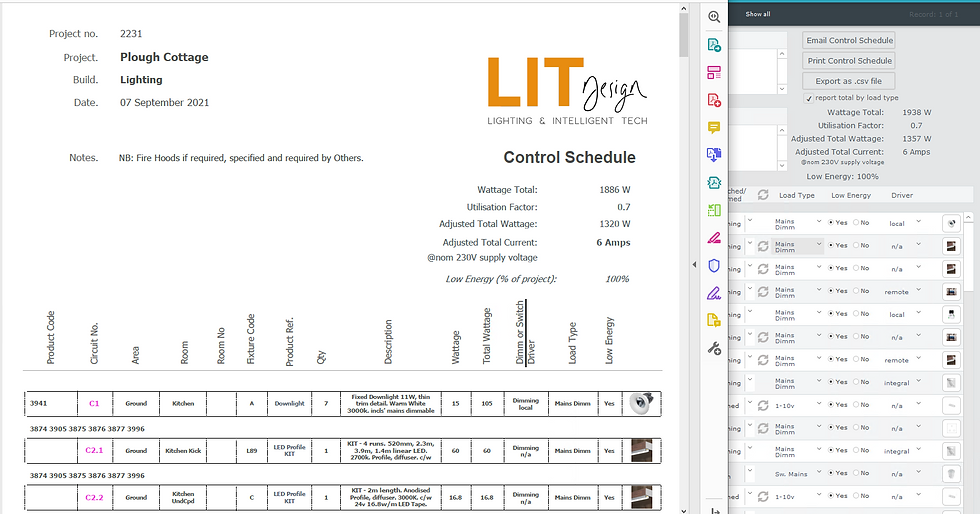Click the C2.2 circuit number link
The image size is (980, 514).
coord(94,498)
